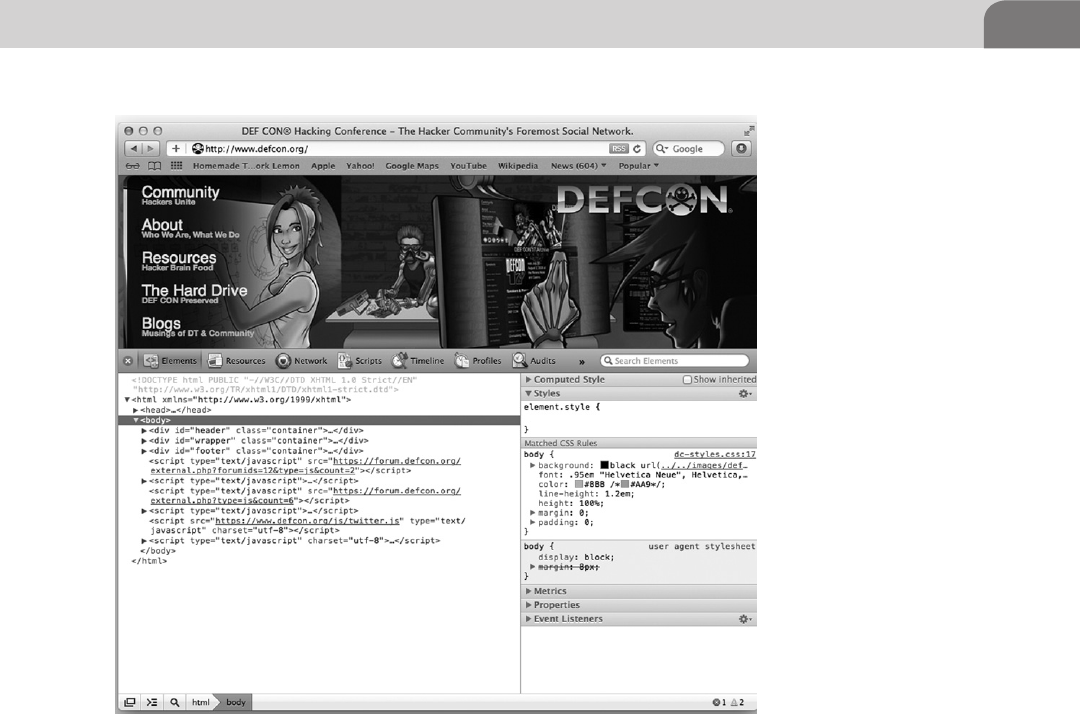Viewport: 1080px width, 714px height.
Task: Select element with magnifier icon in bottom bar
Action: [174, 702]
